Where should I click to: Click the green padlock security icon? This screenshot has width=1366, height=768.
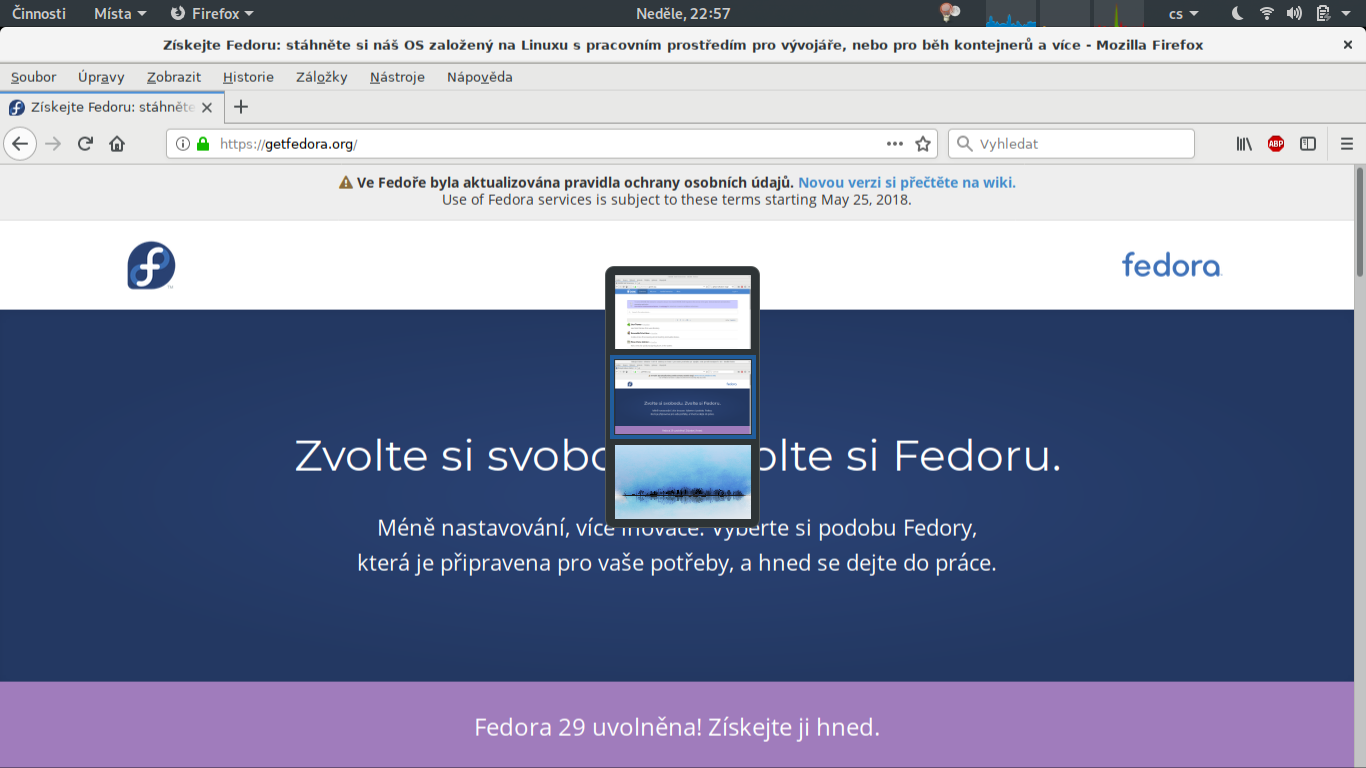point(203,144)
